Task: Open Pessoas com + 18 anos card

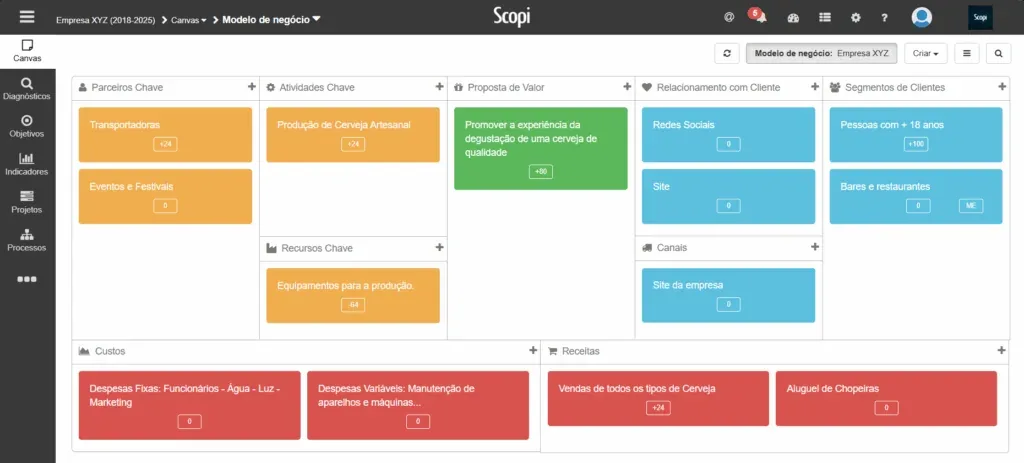Action: pyautogui.click(x=916, y=135)
